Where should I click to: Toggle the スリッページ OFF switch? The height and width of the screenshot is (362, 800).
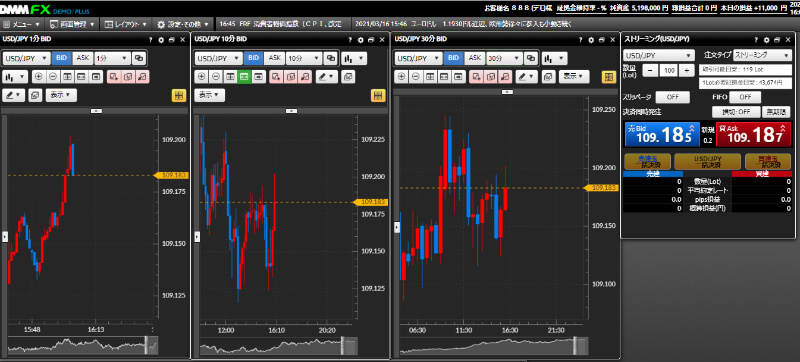(672, 97)
